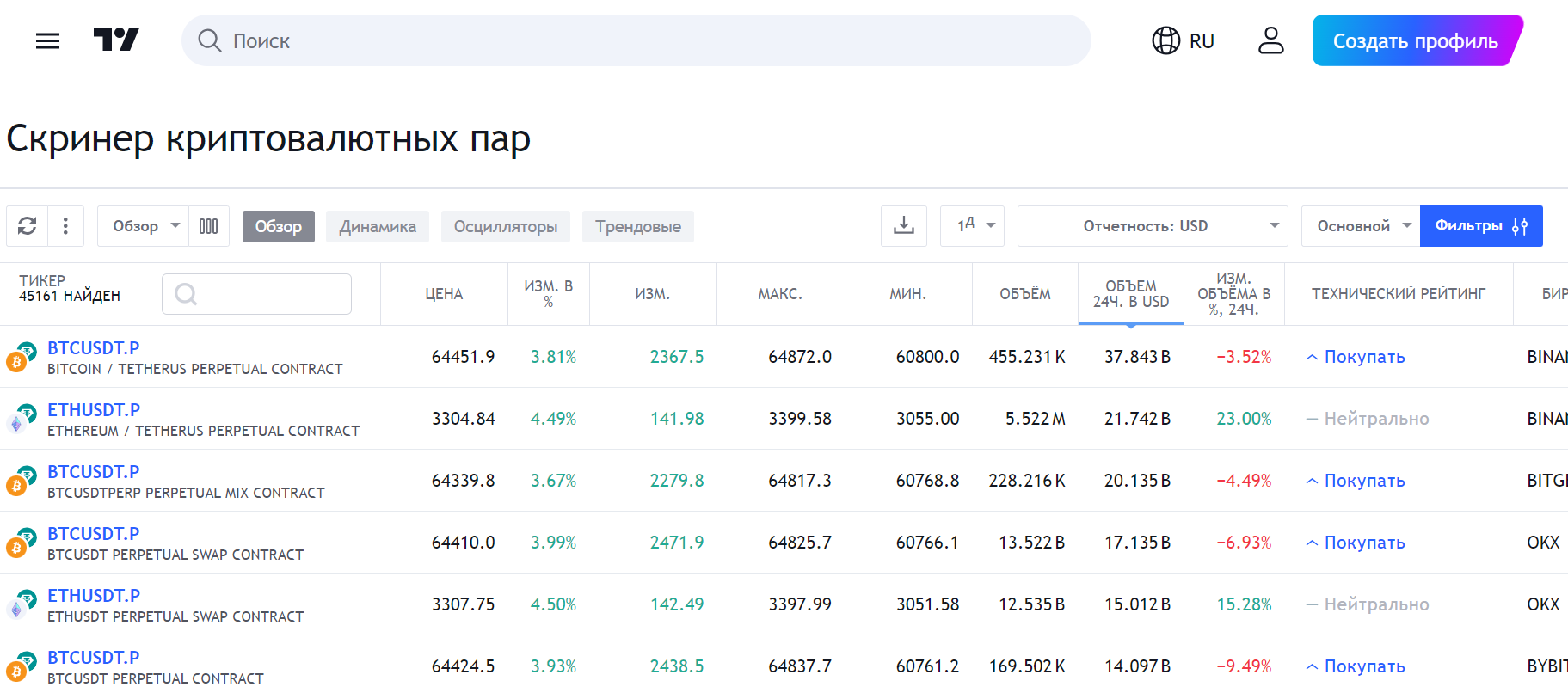Click the 23.00% volume change value
This screenshot has width=1568, height=687.
(x=1244, y=419)
